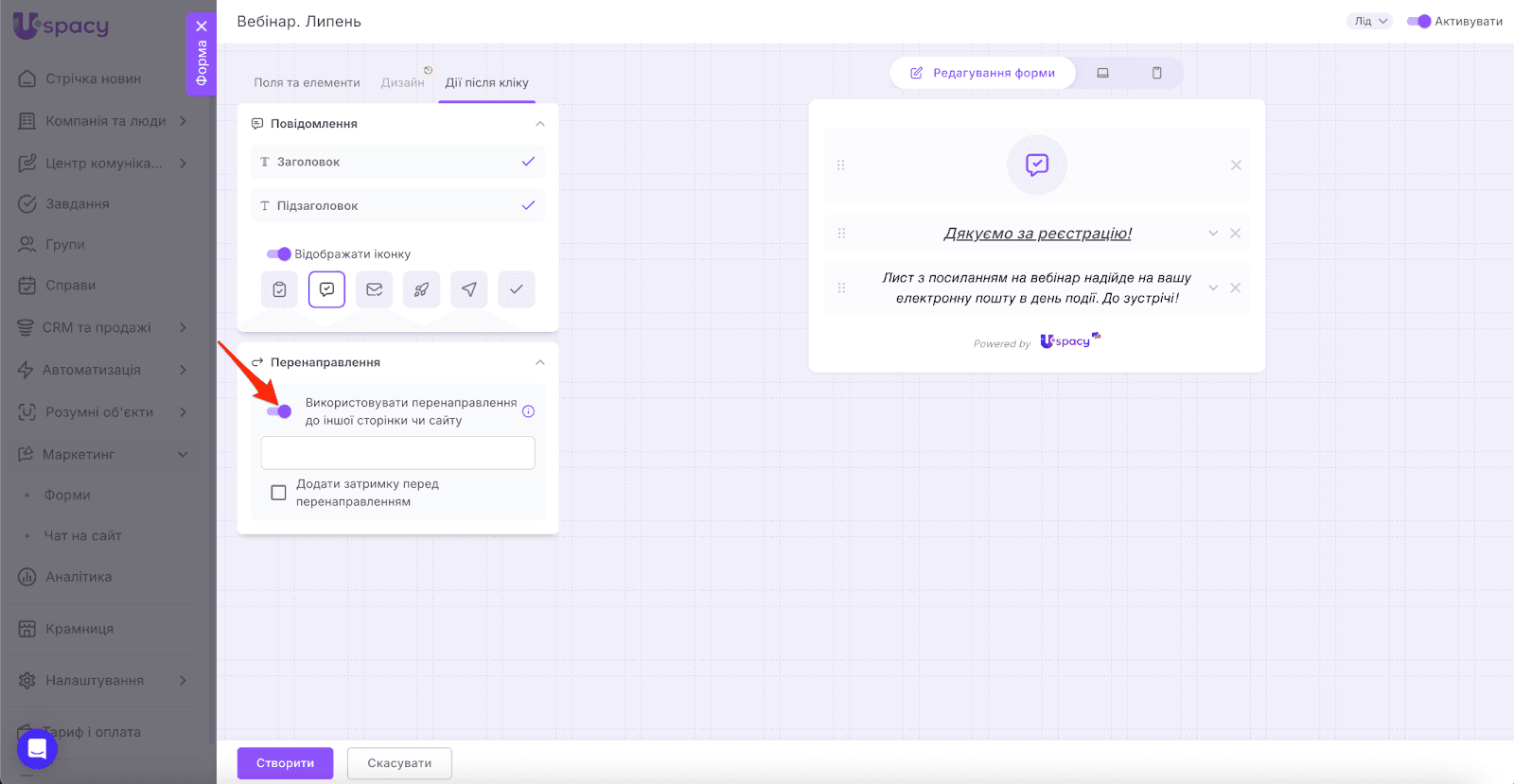This screenshot has width=1514, height=784.
Task: Open Чат на сайт under Маркетинг
Action: (82, 535)
